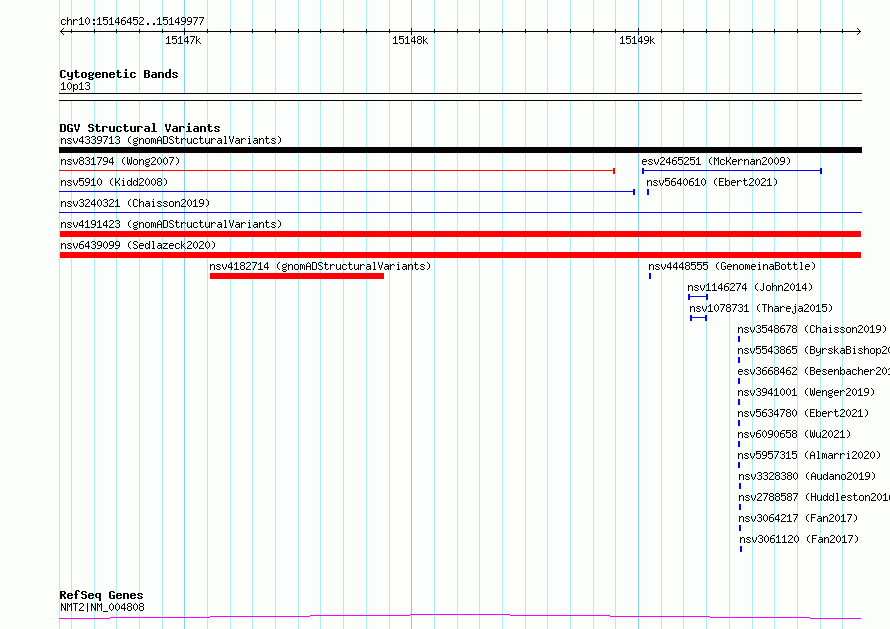The width and height of the screenshot is (890, 629).
Task: Click the nsv1078731 (Thareja2015) variant span
Action: (x=698, y=318)
